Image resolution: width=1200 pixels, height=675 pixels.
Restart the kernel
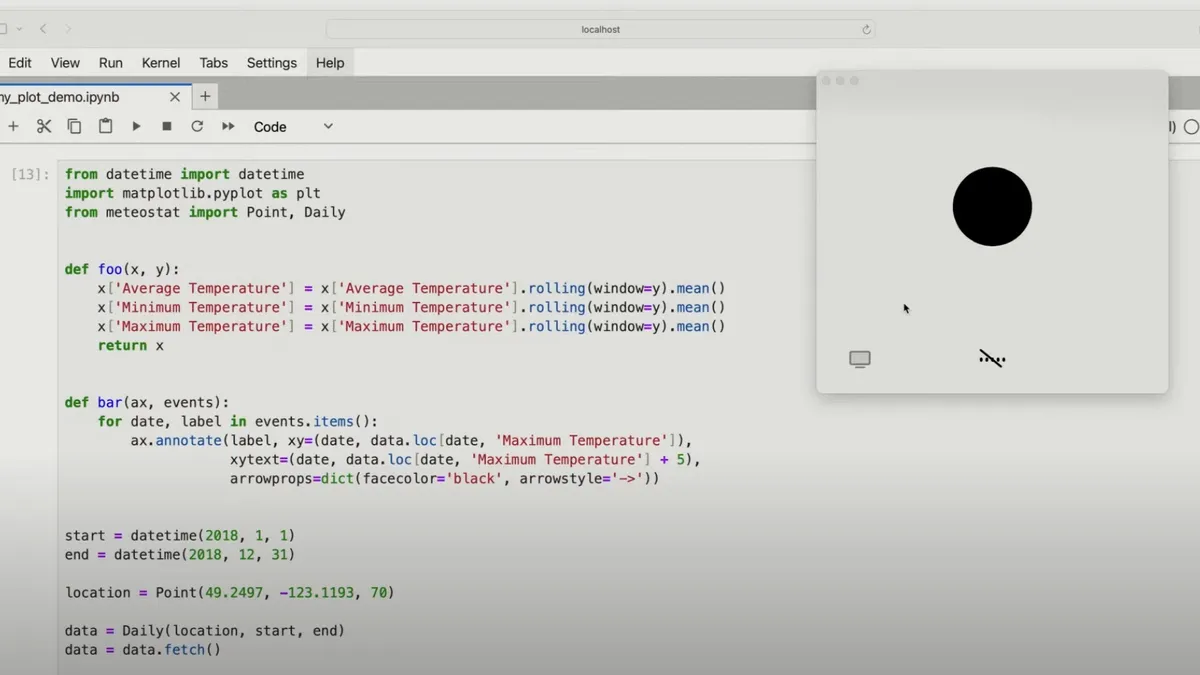click(197, 127)
